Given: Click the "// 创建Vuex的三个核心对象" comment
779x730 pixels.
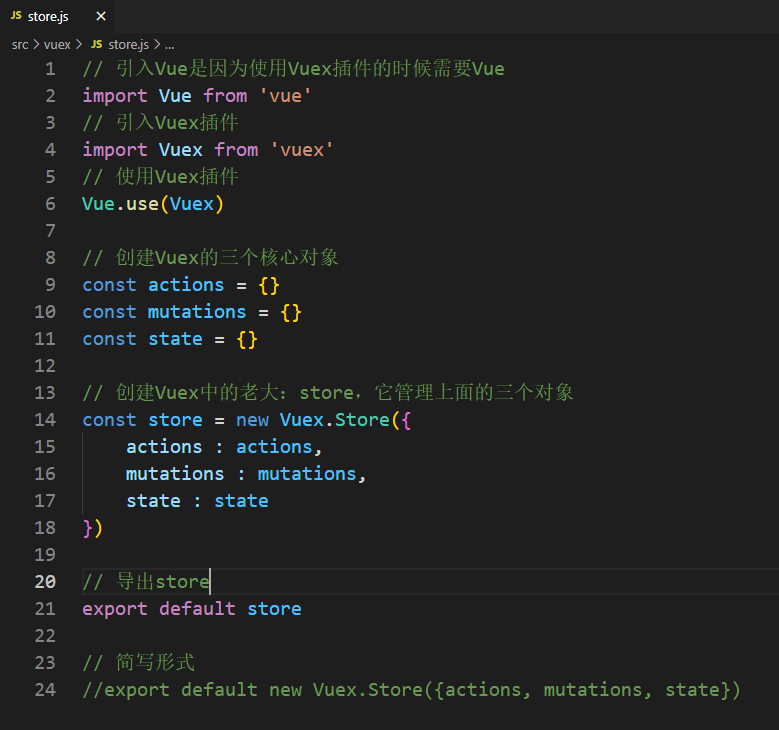Looking at the screenshot, I should 210,257.
